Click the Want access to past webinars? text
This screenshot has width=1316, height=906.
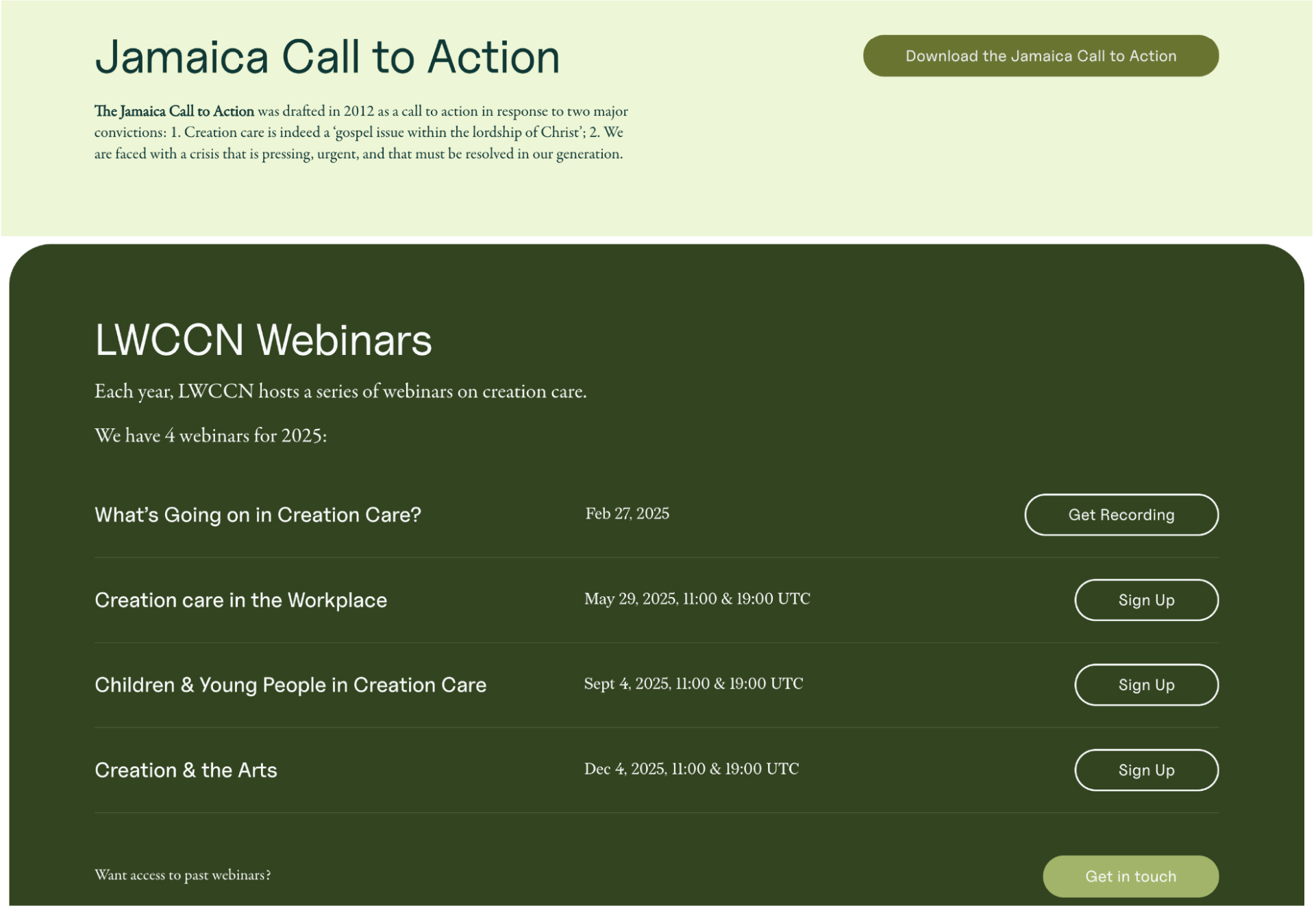pyautogui.click(x=183, y=874)
